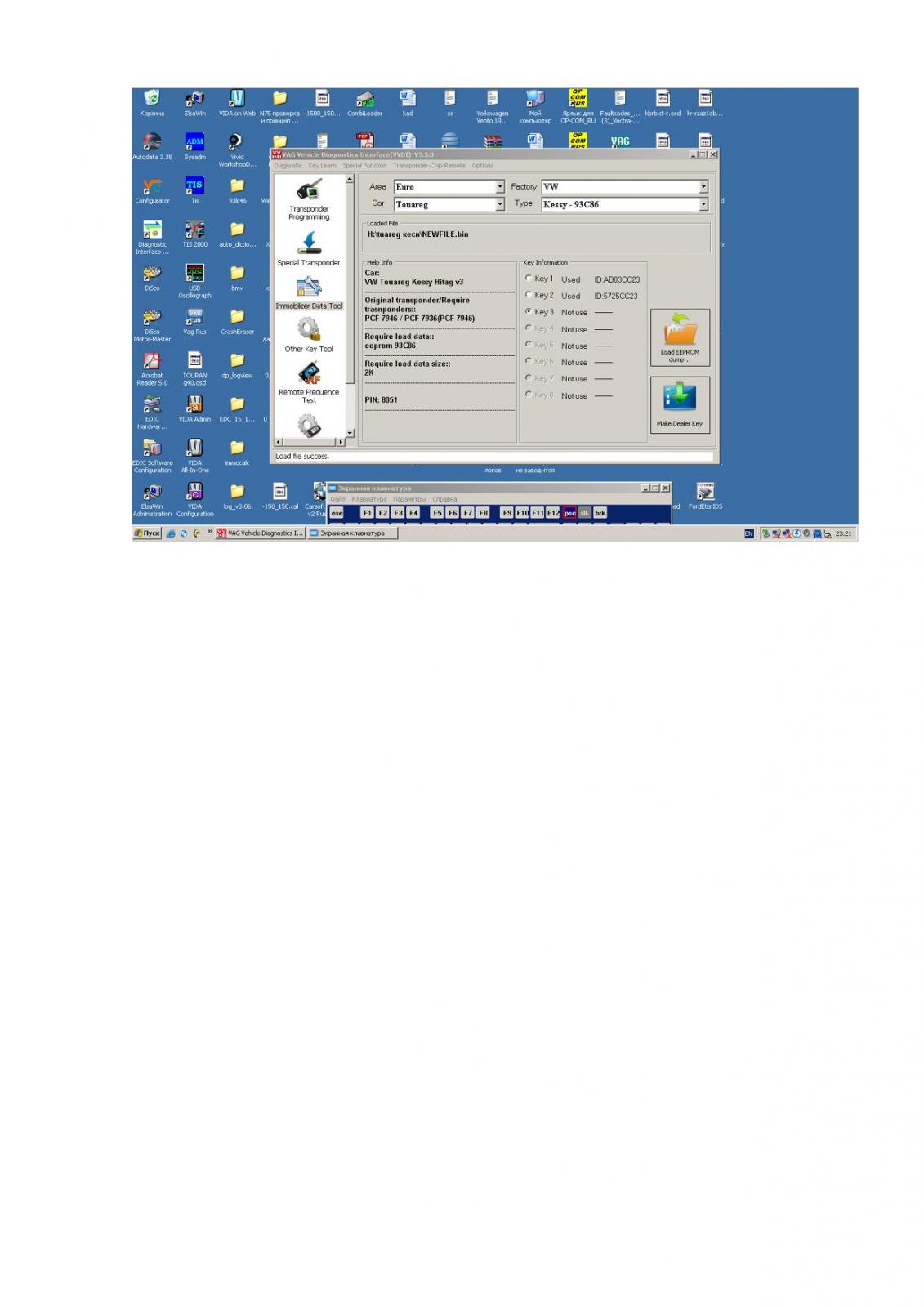Open the Diagnostic menu
This screenshot has height=1307, width=924.
point(288,166)
